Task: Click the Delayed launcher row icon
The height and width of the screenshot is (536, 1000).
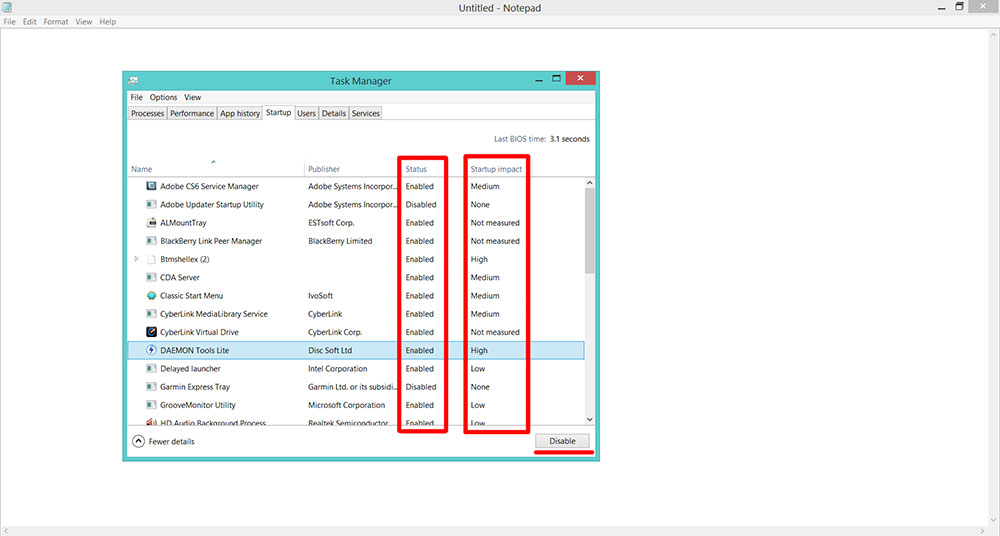Action: pos(151,368)
